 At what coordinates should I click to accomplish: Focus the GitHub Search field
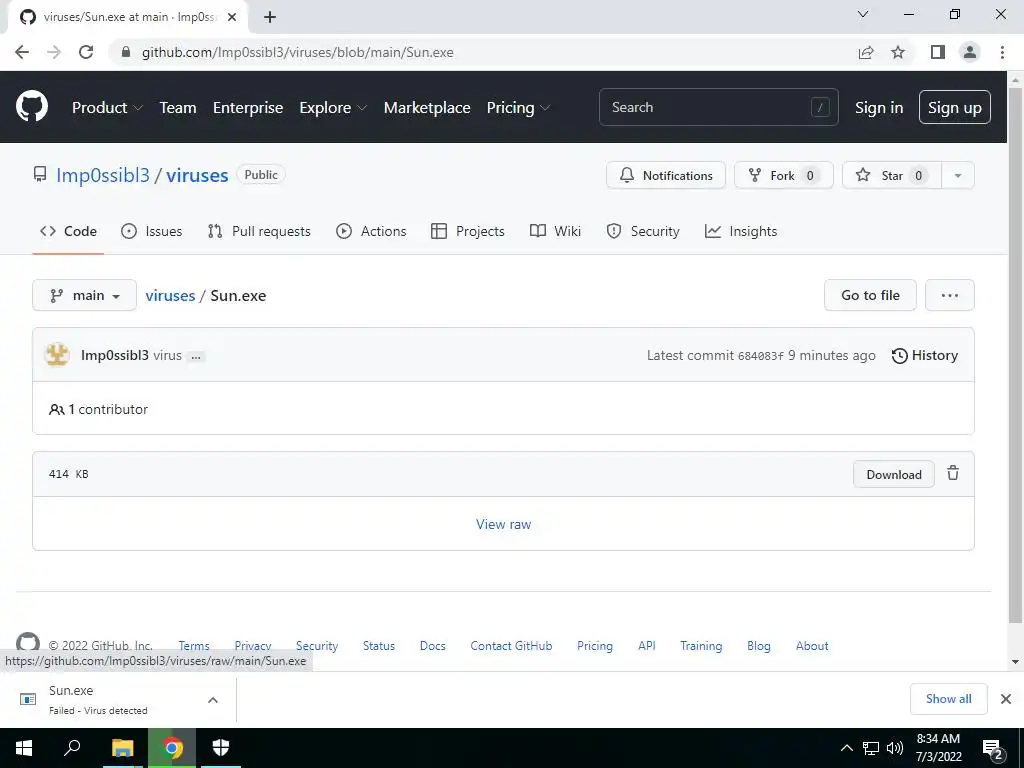718,107
